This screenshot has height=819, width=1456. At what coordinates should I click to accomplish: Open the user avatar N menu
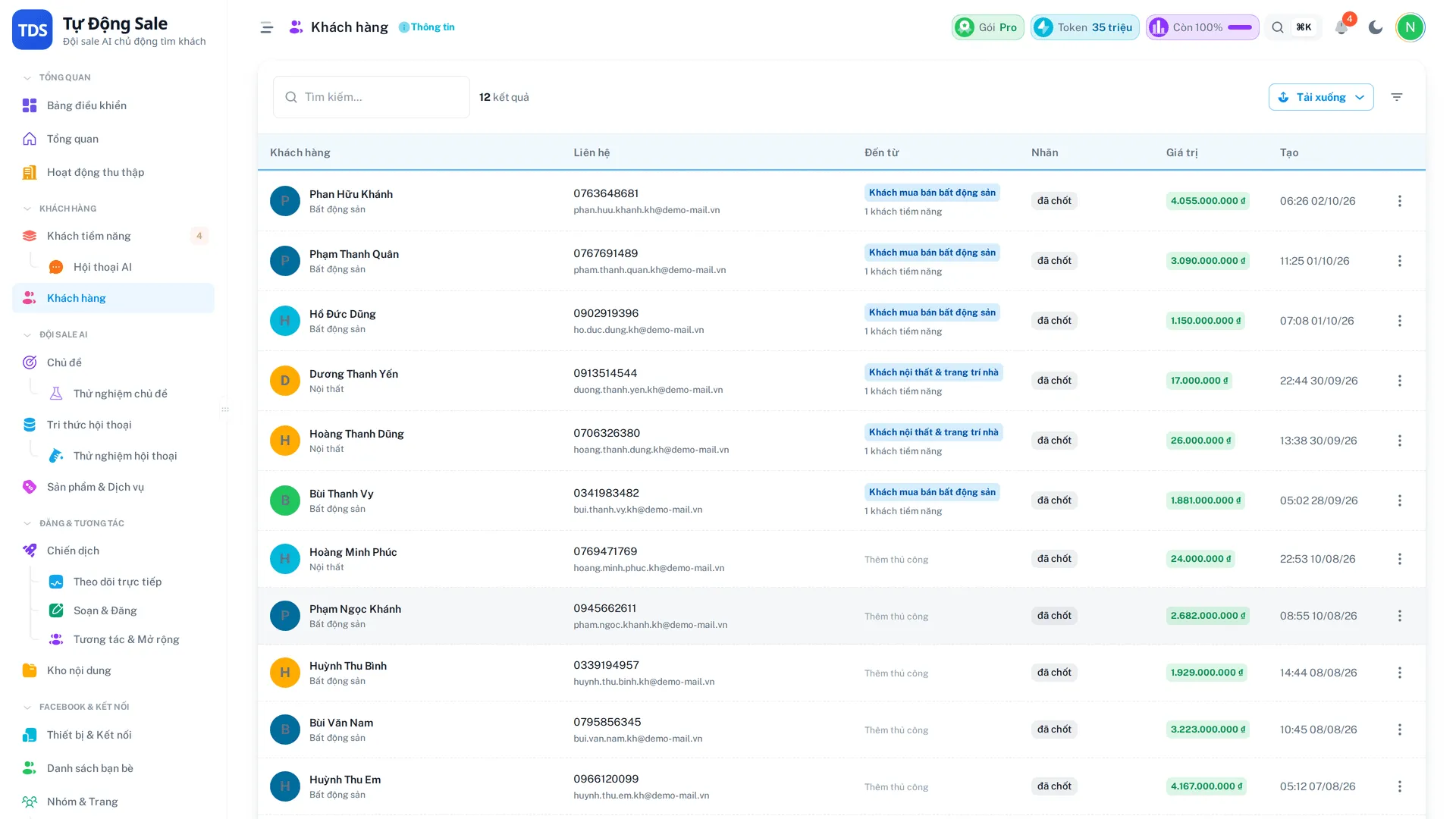1410,27
